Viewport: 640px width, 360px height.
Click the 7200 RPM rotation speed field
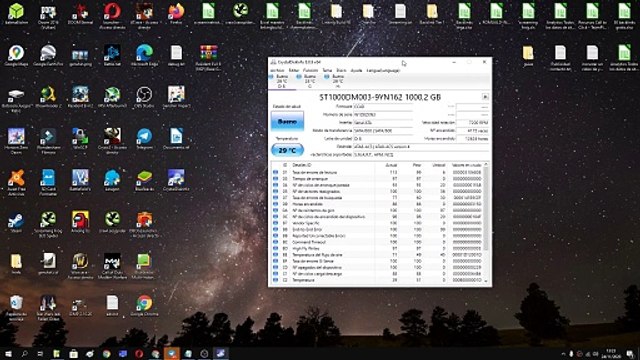pyautogui.click(x=472, y=122)
